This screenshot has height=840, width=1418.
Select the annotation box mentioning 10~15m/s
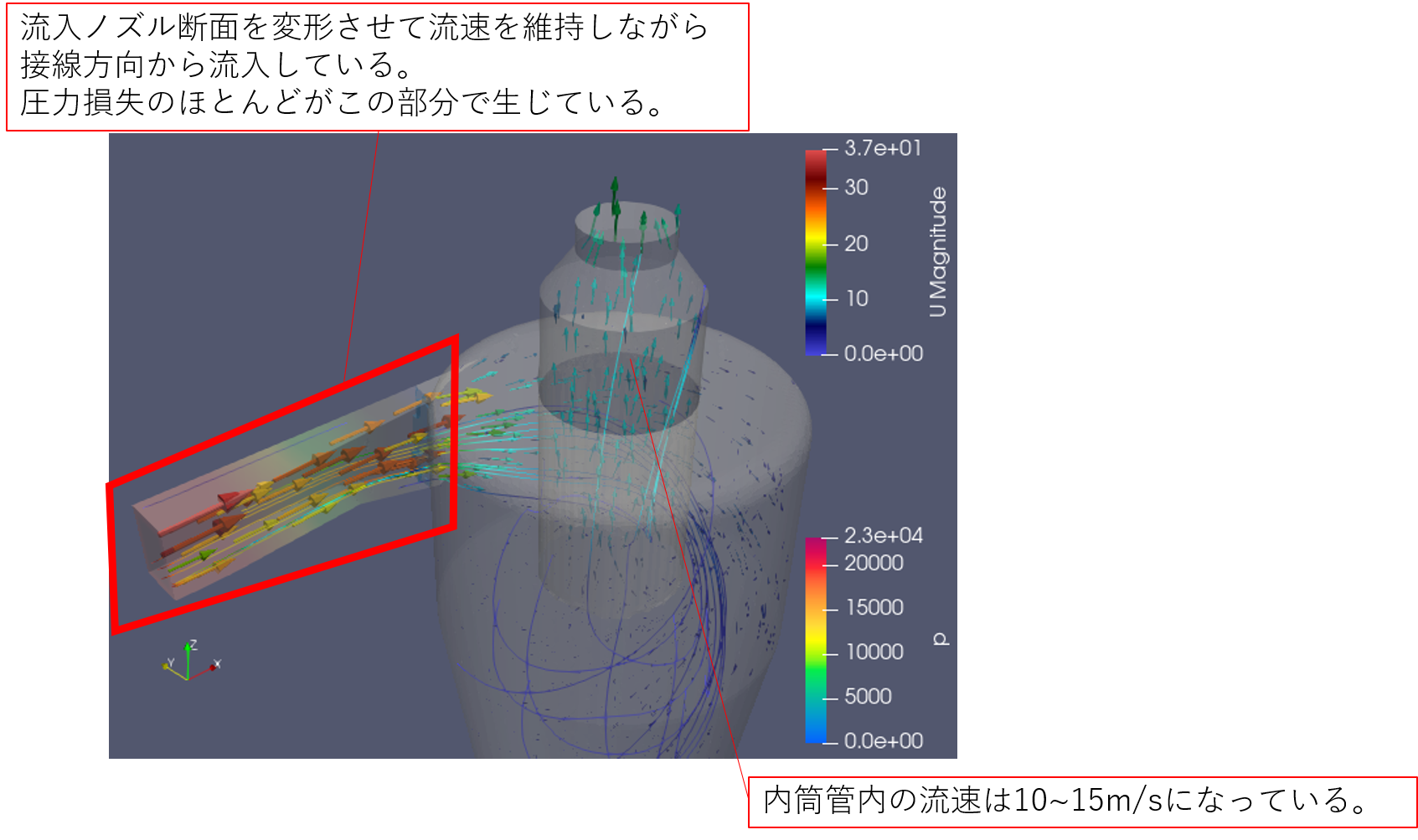[1081, 801]
